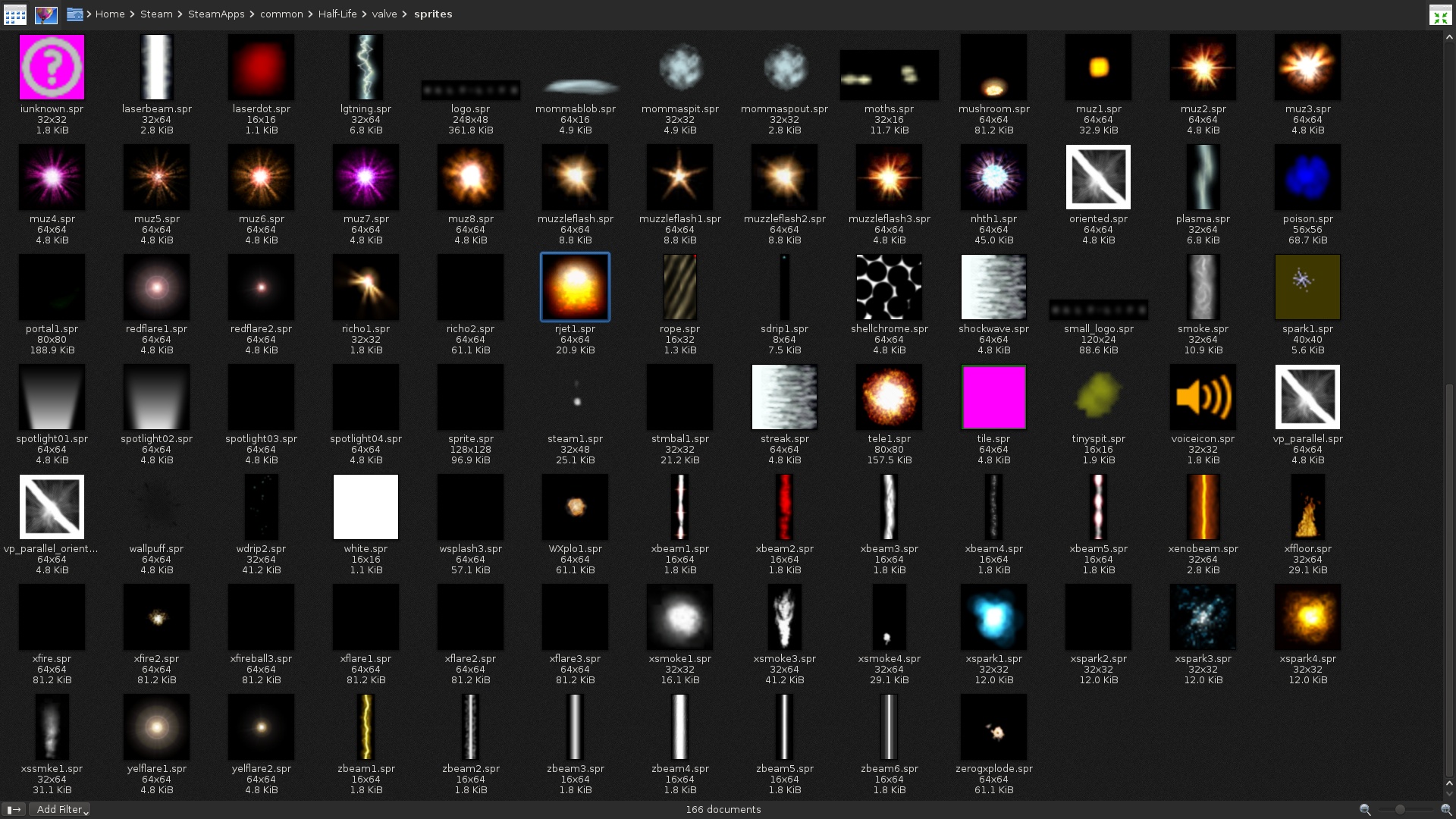This screenshot has width=1456, height=819.
Task: Select the WXplo1.spr thumbnail
Action: point(575,507)
